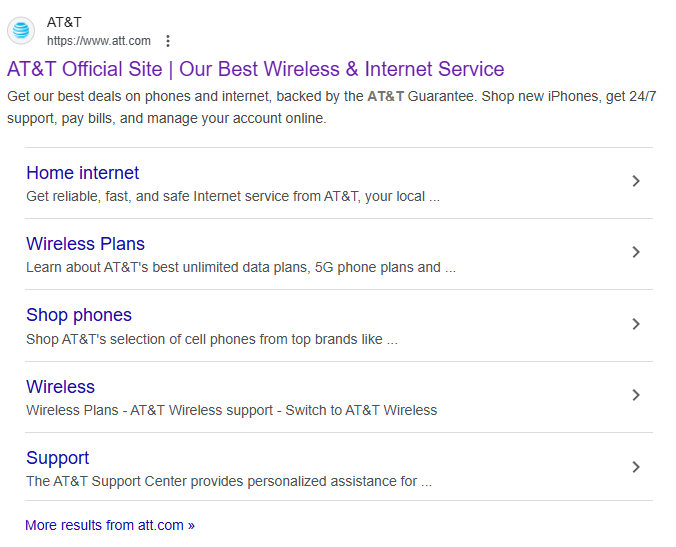Viewport: 676px width, 547px height.
Task: Visit the Support sitelink
Action: tap(57, 458)
